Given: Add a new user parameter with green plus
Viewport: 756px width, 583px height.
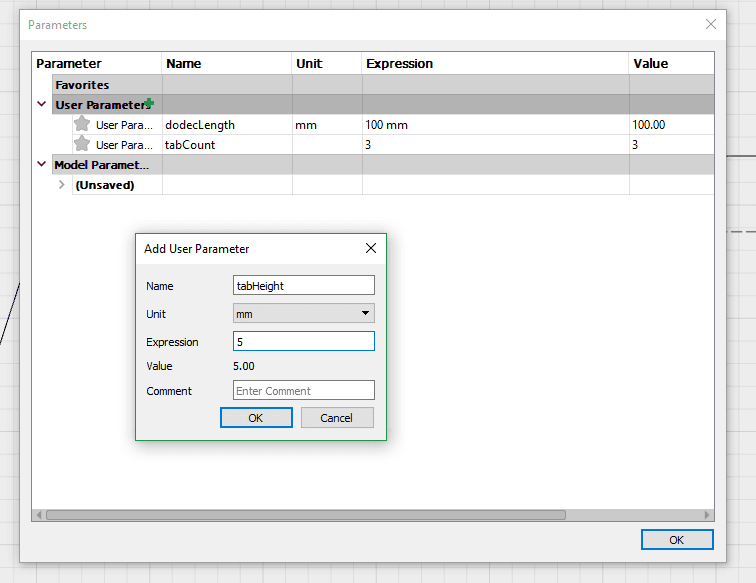Looking at the screenshot, I should pos(149,103).
